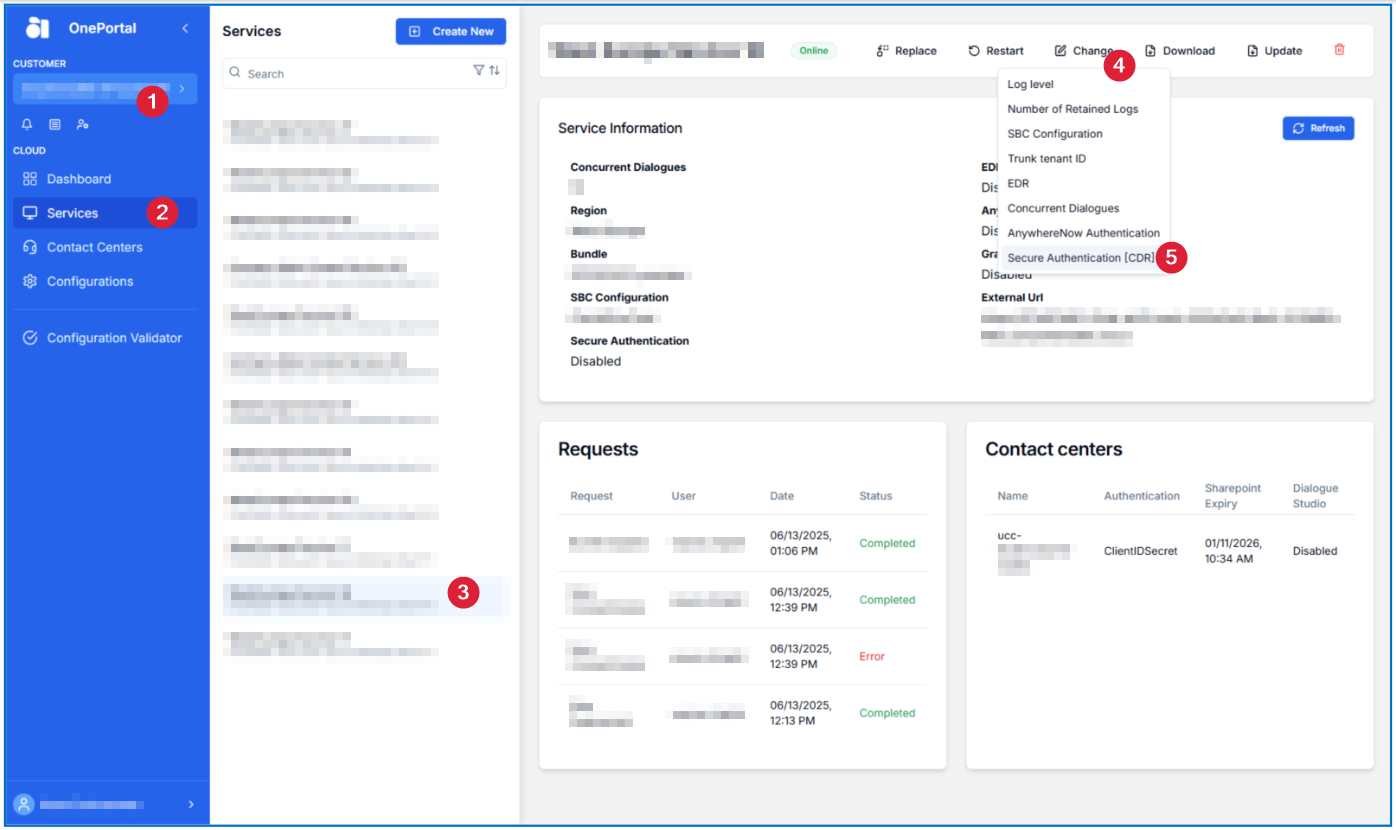Click the 01/11/2026, 10:34 AM expiry cell
1396x830 pixels.
pyautogui.click(x=1233, y=551)
